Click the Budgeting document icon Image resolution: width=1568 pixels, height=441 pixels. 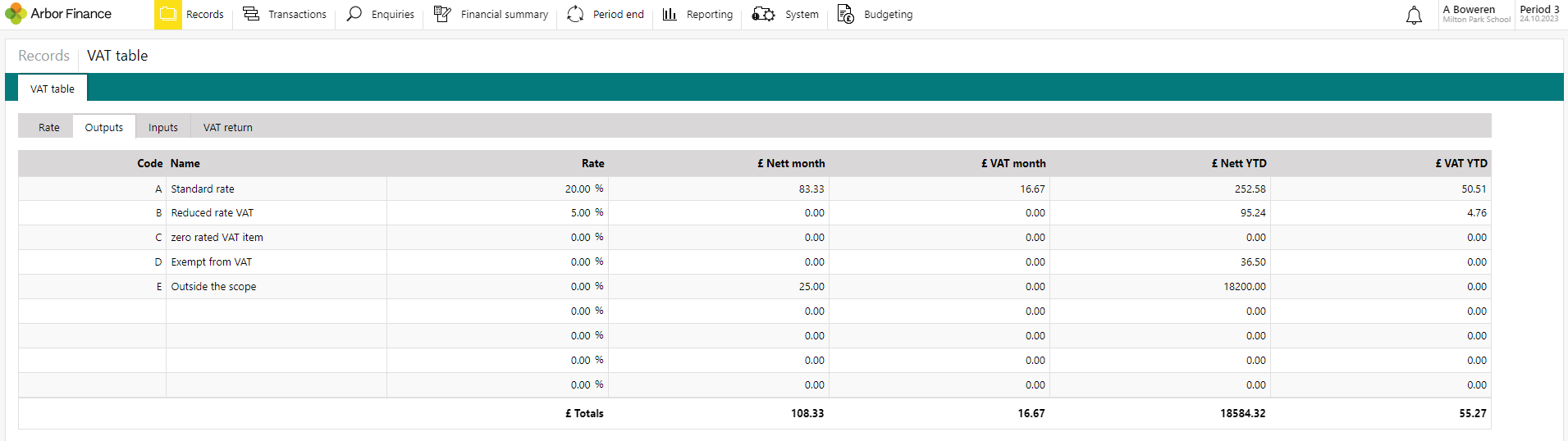click(846, 14)
